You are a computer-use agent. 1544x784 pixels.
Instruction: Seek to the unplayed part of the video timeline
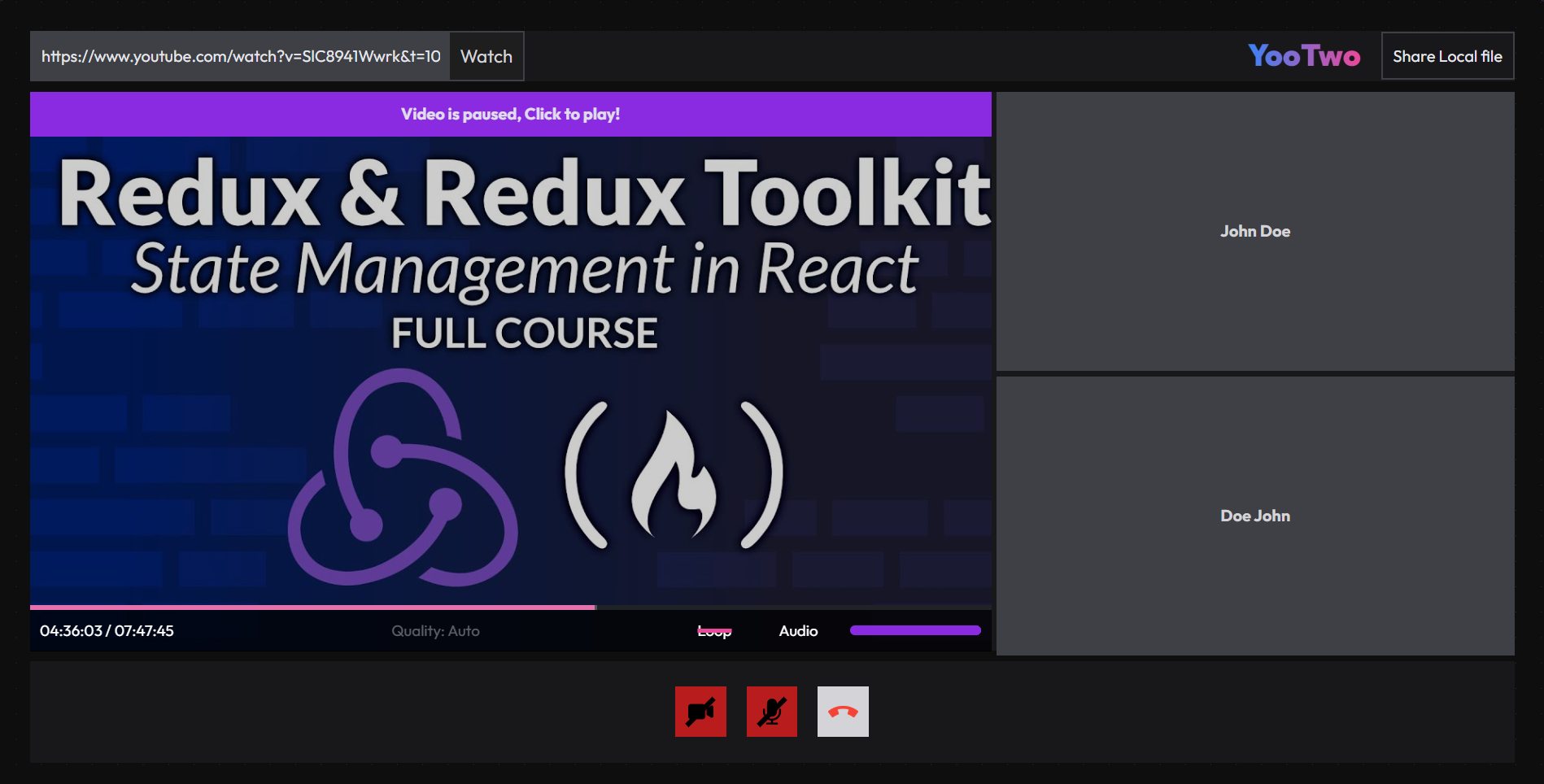794,608
